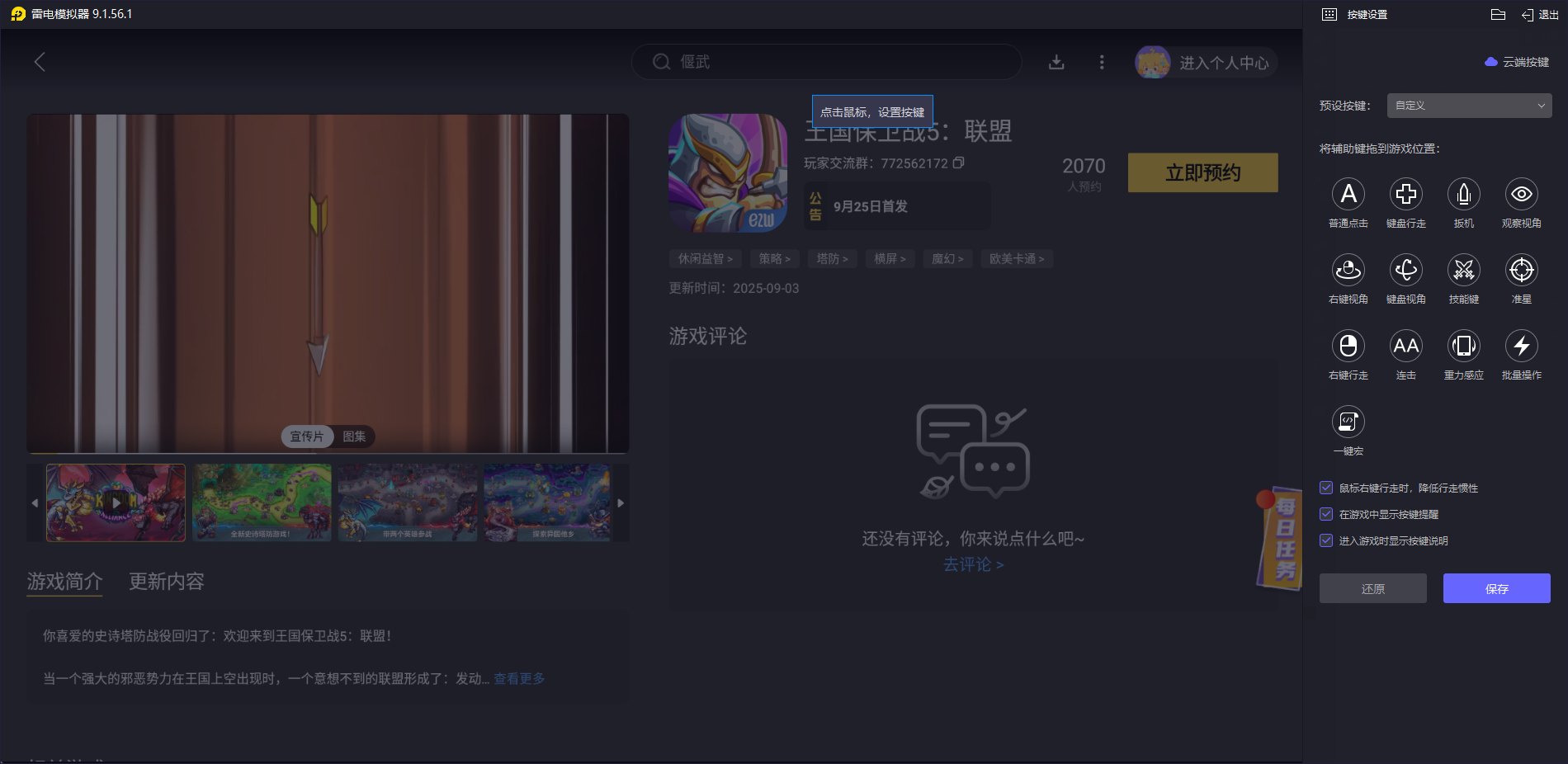Open 去评论 to write a comment
The height and width of the screenshot is (764, 1568).
pyautogui.click(x=973, y=564)
